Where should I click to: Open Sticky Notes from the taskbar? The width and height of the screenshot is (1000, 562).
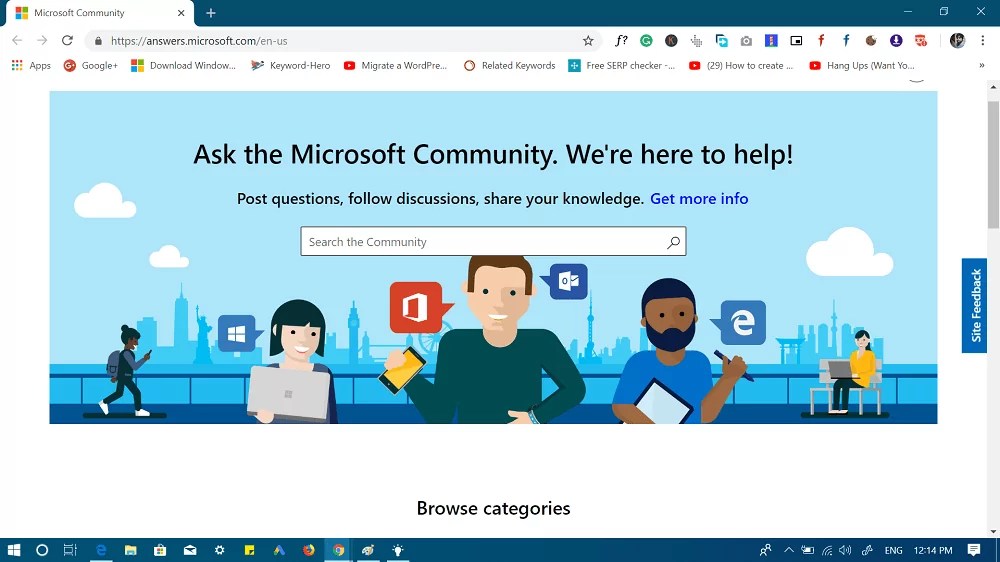click(x=249, y=550)
